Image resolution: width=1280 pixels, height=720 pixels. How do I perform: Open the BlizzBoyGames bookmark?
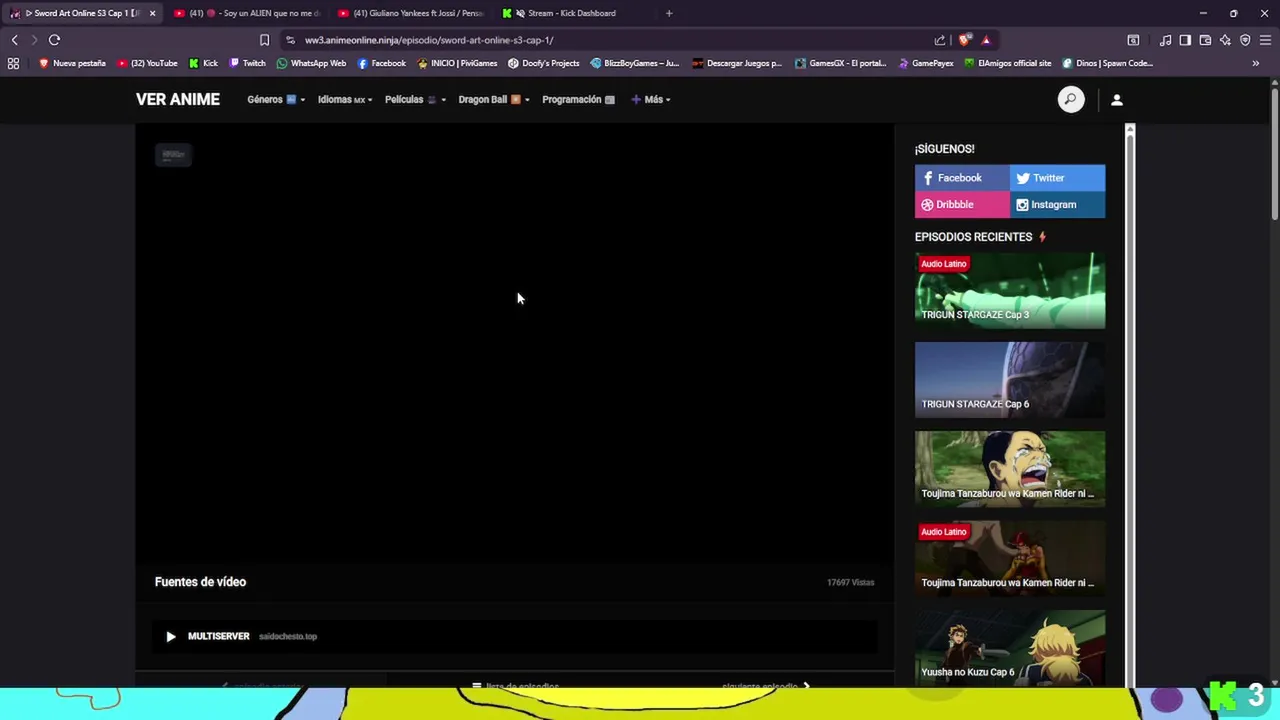tap(635, 63)
